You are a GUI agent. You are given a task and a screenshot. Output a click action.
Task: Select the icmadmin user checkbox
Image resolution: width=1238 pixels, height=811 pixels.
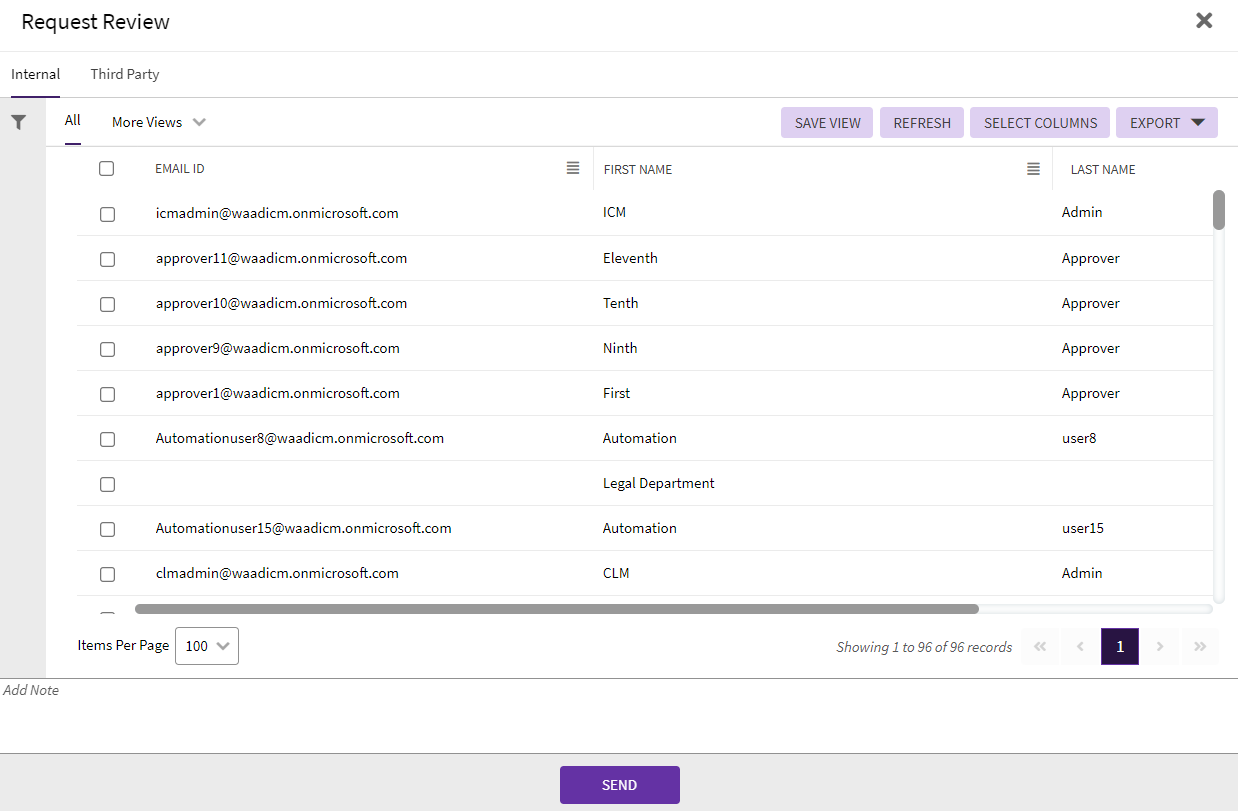point(107,214)
